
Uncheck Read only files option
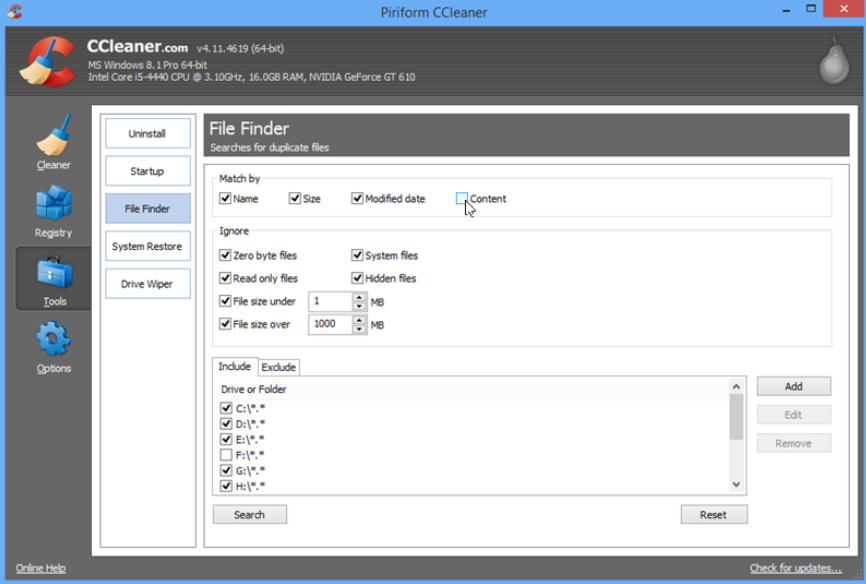[x=225, y=277]
